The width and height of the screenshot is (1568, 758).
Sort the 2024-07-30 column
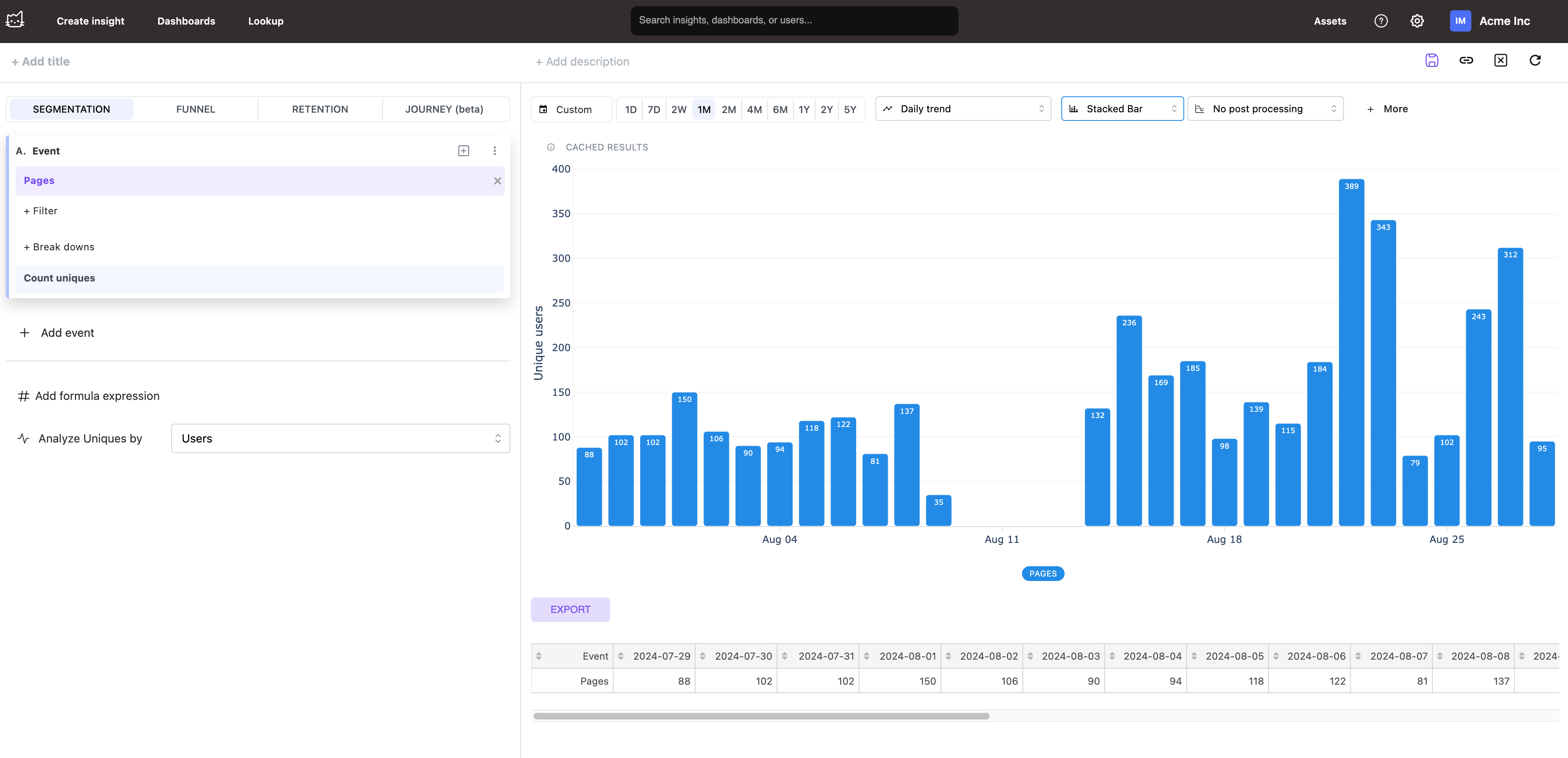[x=702, y=656]
